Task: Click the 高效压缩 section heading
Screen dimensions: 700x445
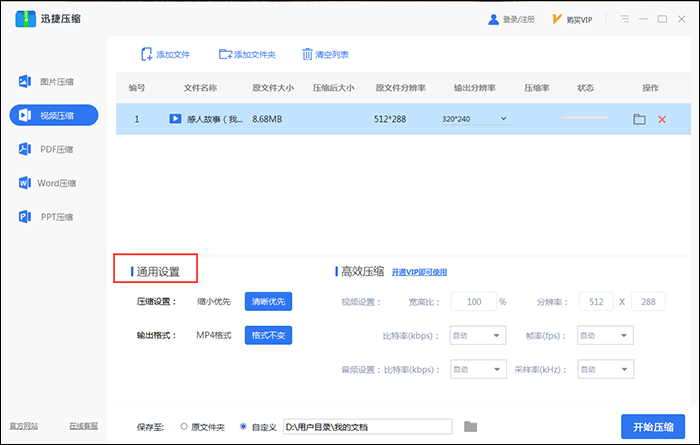Action: coord(362,271)
